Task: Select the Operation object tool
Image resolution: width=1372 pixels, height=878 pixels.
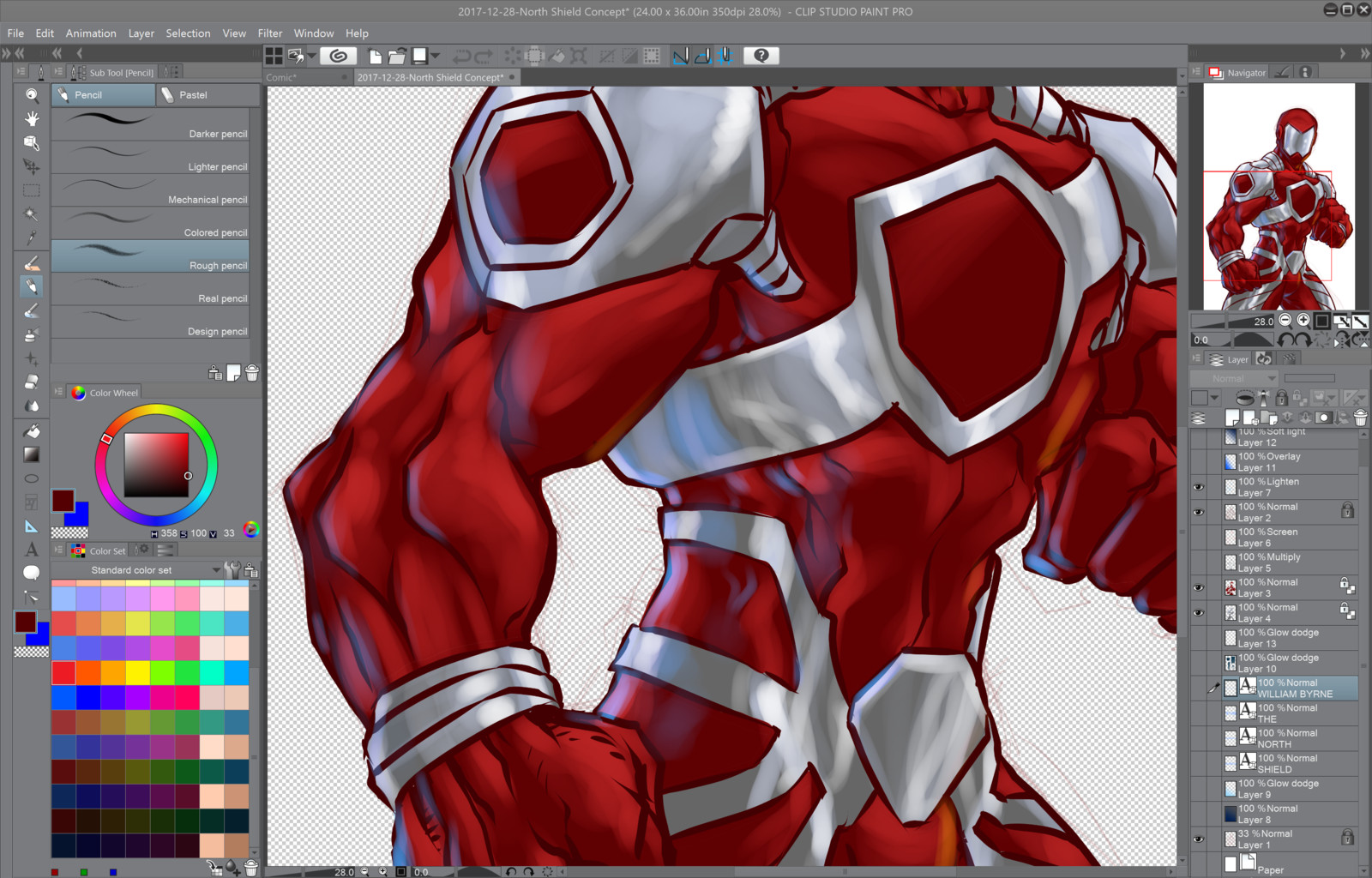Action: pyautogui.click(x=32, y=142)
